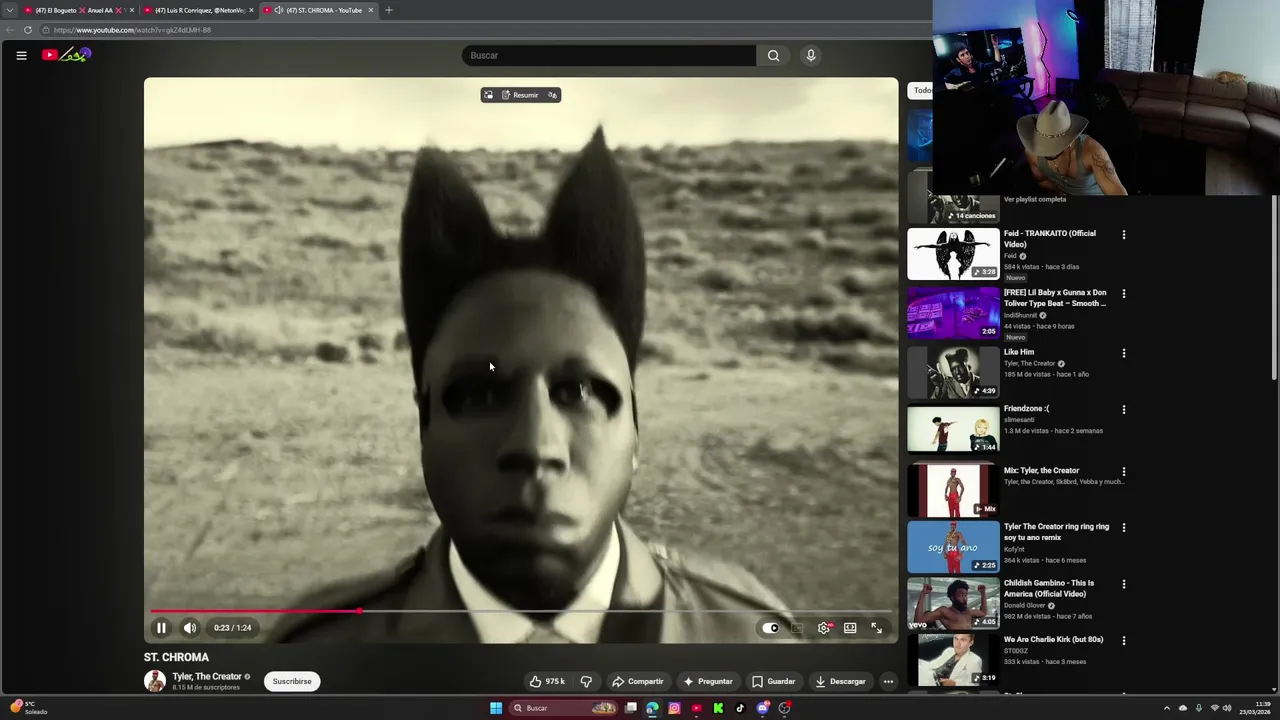Screen dimensions: 1280x720
Task: Pause the ST. CHROMA video
Action: [x=161, y=628]
